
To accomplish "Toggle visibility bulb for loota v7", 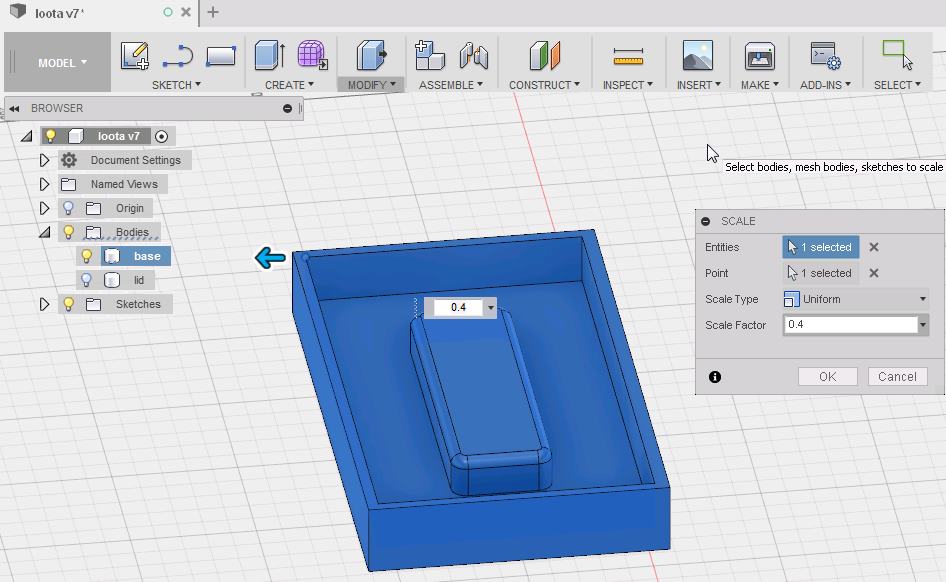I will pos(51,136).
